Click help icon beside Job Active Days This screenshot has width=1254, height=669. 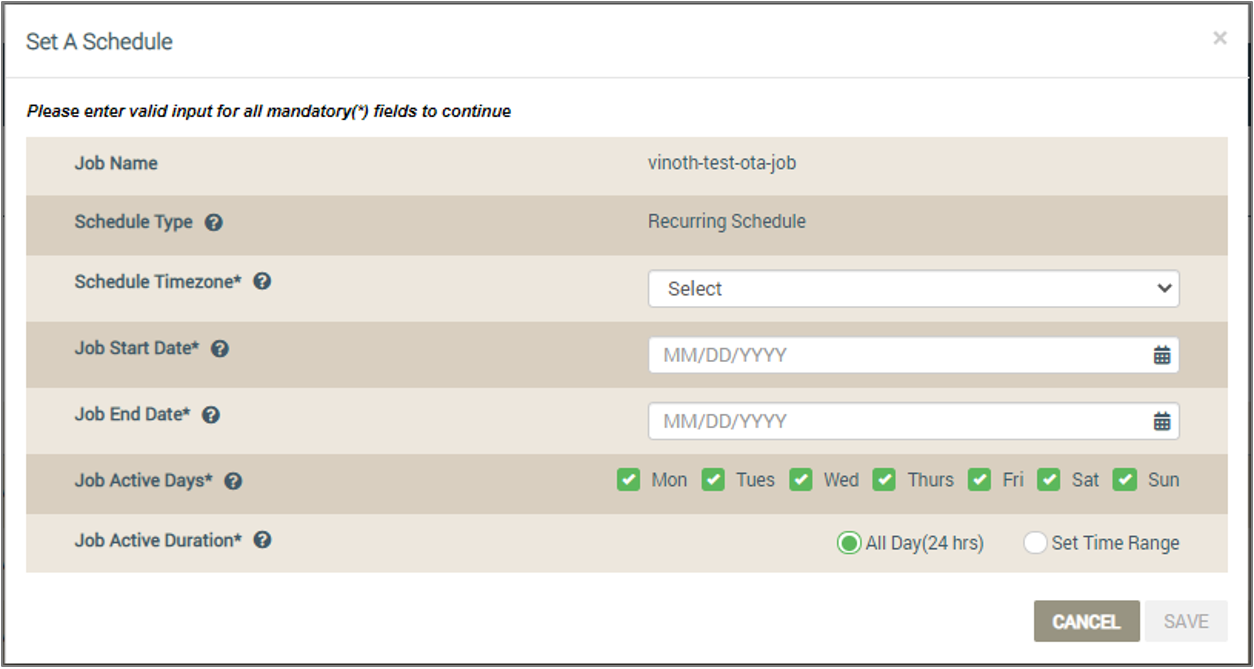[x=233, y=481]
